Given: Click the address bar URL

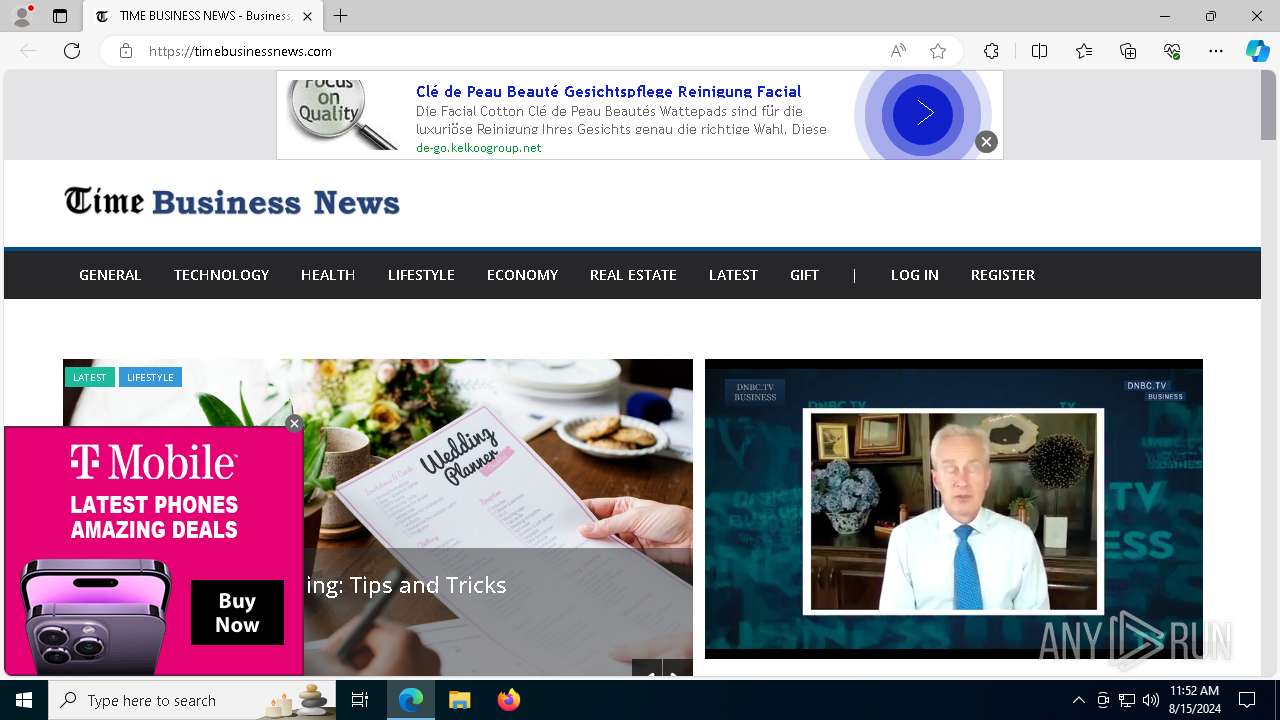Looking at the screenshot, I should [x=240, y=51].
